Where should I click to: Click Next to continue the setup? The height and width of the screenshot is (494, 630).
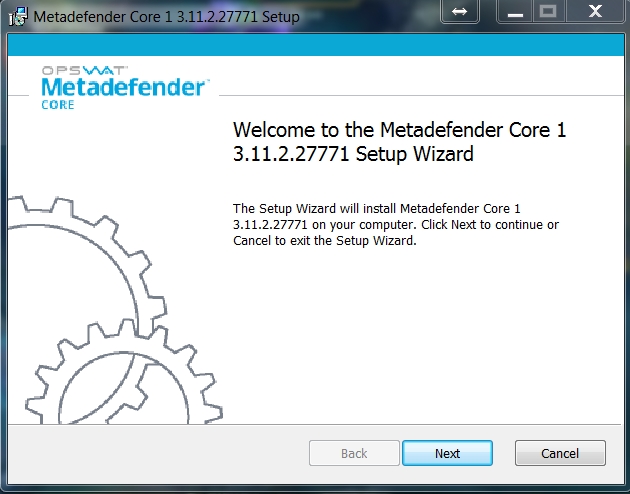(447, 453)
